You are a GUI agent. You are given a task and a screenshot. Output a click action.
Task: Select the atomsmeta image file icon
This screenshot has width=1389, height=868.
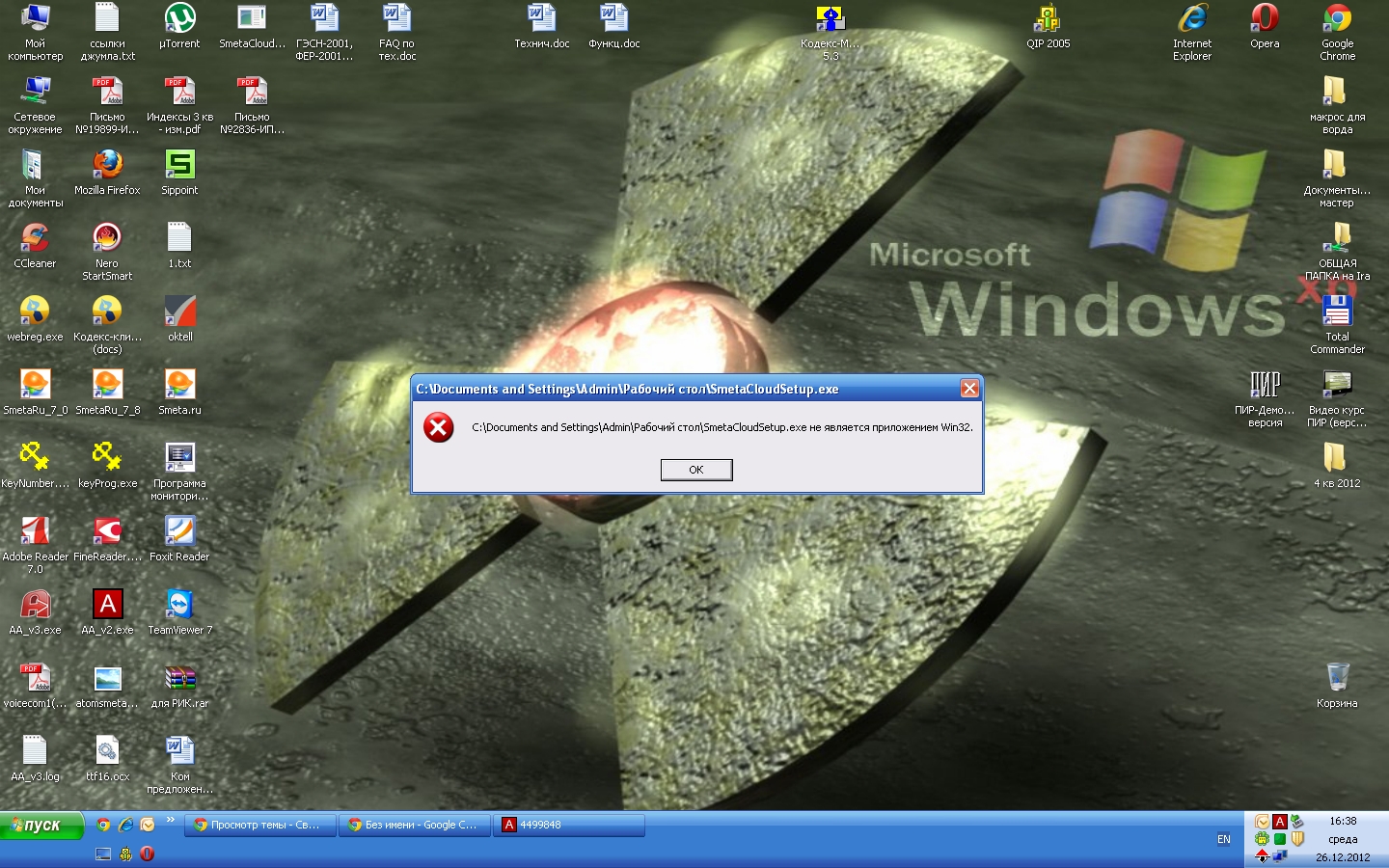(x=107, y=686)
